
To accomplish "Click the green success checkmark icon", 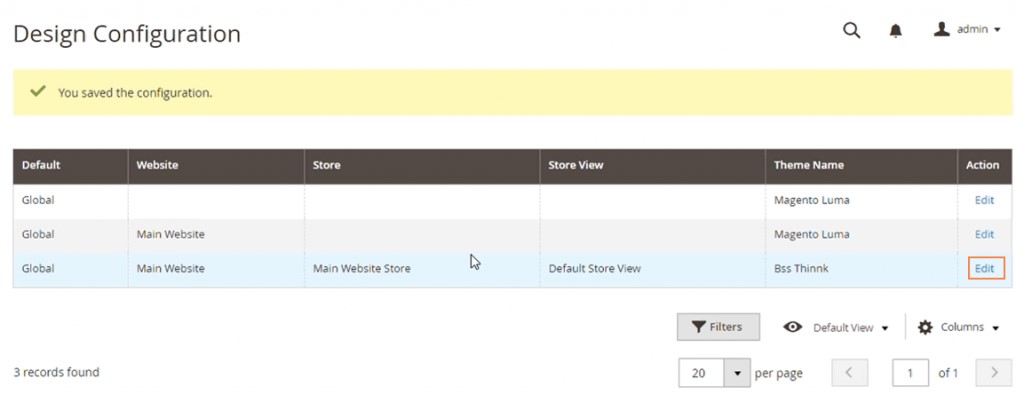I will 38,91.
